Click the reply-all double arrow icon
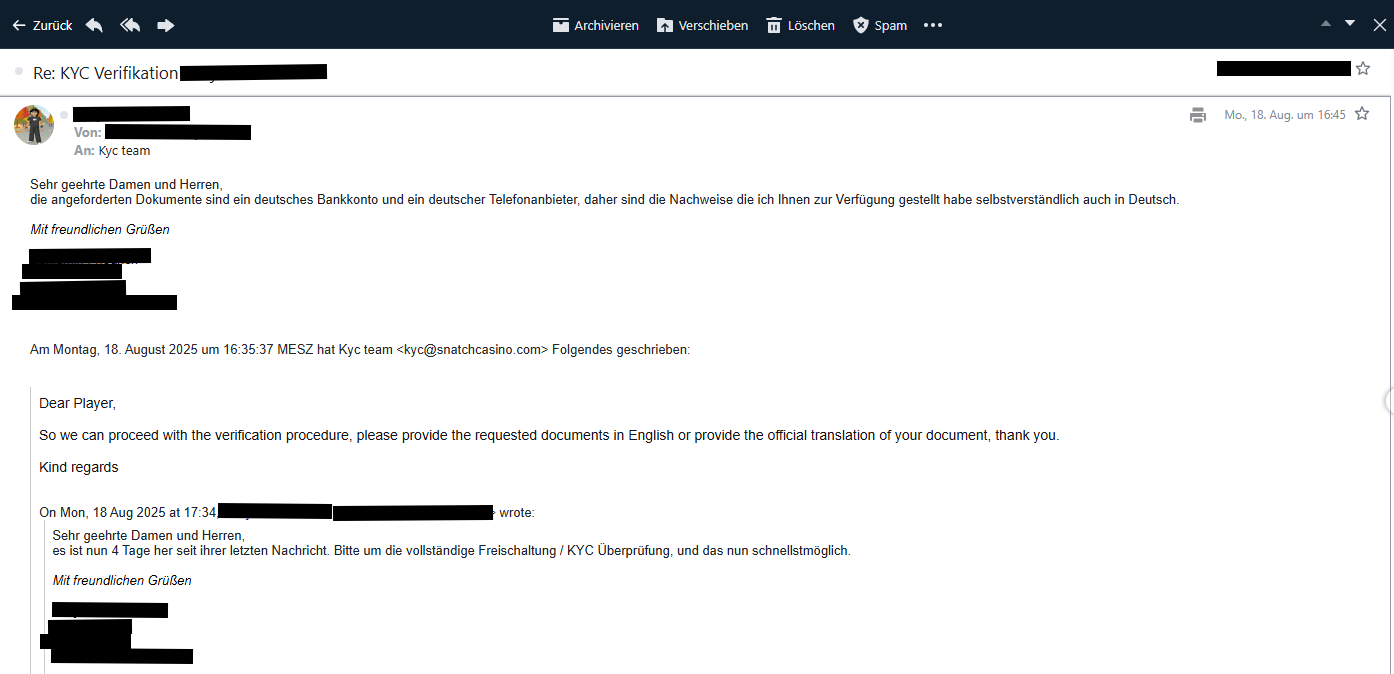Viewport: 1394px width, 674px height. point(130,25)
